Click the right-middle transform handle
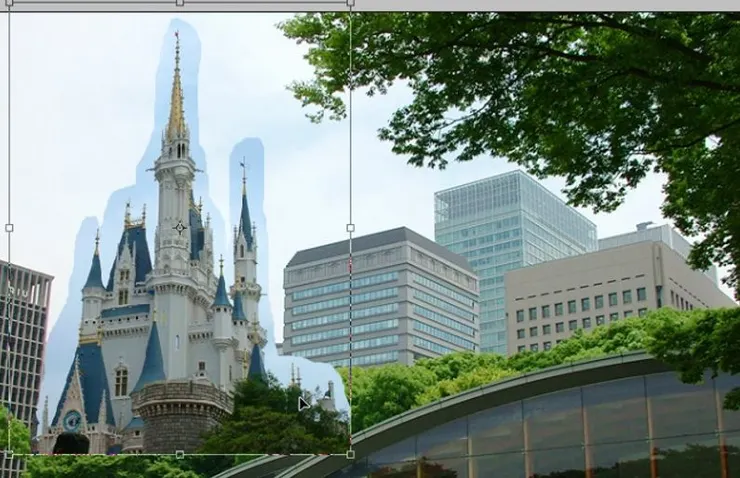The height and width of the screenshot is (478, 740). point(350,228)
